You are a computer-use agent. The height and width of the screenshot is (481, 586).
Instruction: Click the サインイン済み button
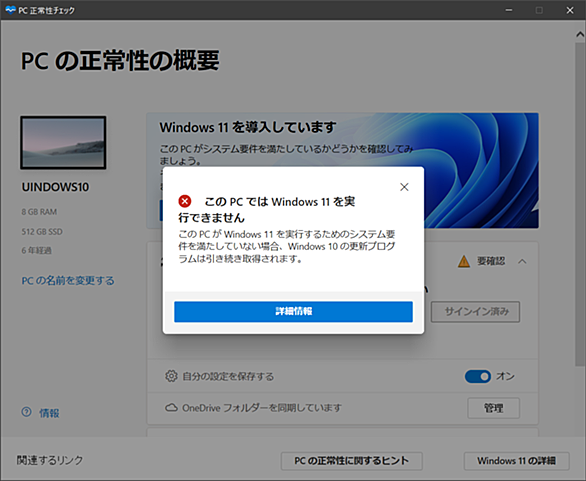click(x=475, y=312)
